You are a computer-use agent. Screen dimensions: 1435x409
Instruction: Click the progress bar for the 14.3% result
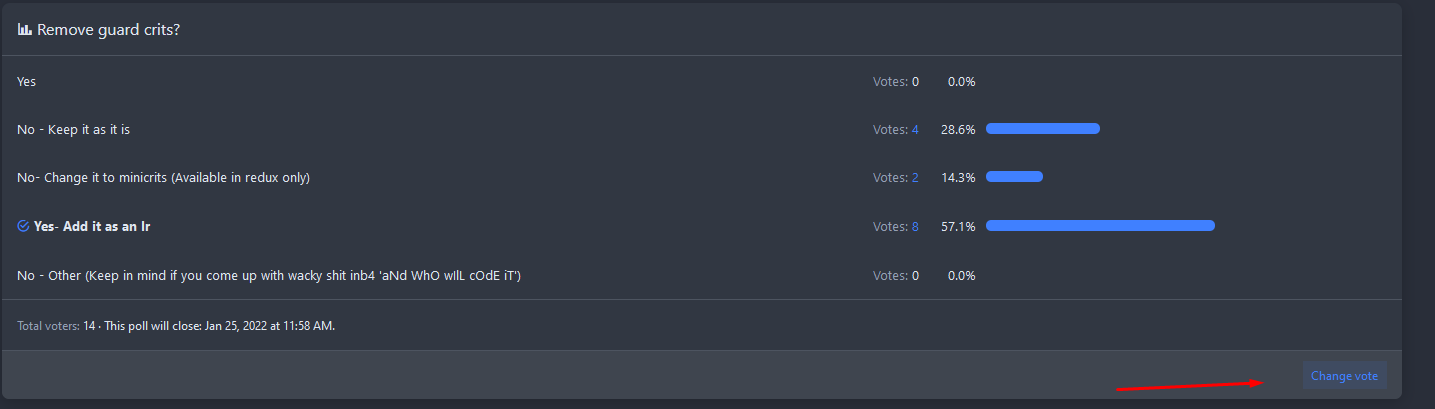point(1014,177)
